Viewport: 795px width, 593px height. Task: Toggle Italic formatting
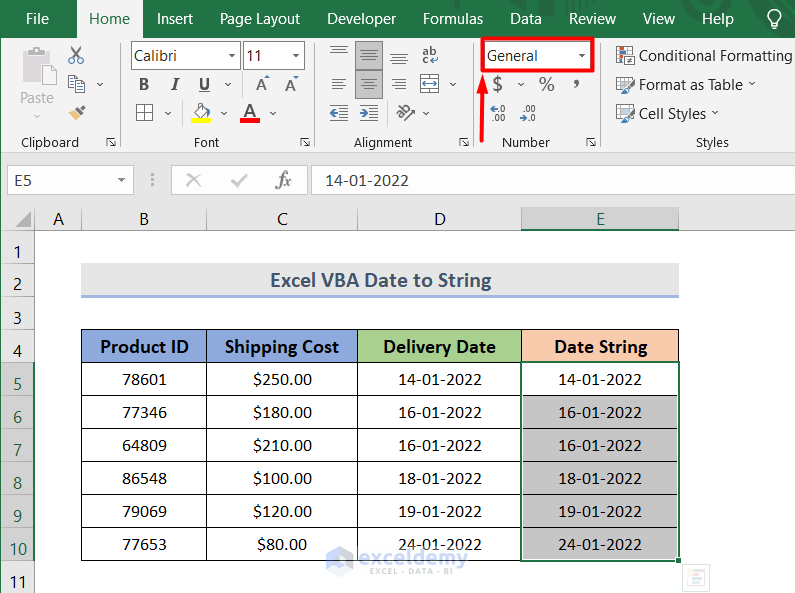pyautogui.click(x=174, y=85)
